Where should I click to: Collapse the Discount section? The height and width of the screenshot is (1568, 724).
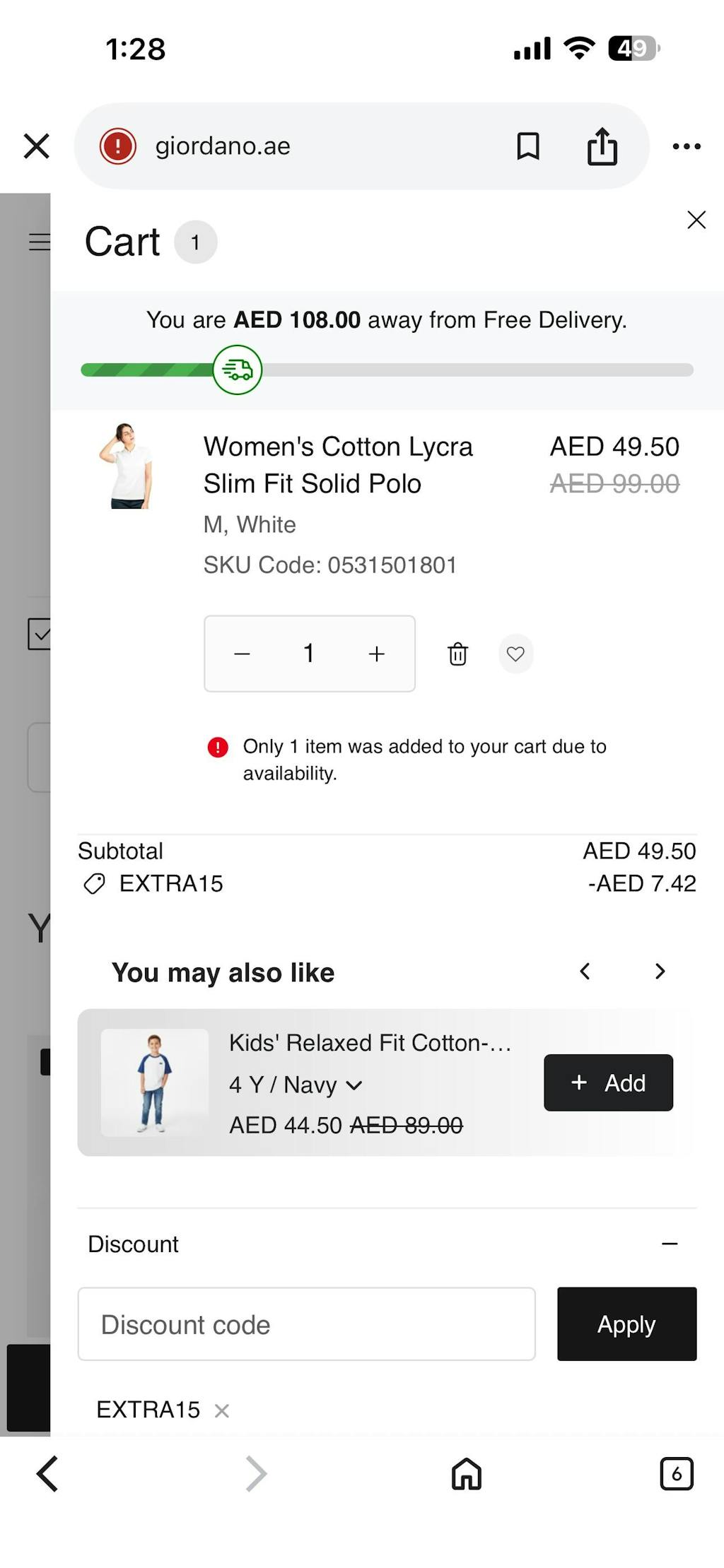669,1244
